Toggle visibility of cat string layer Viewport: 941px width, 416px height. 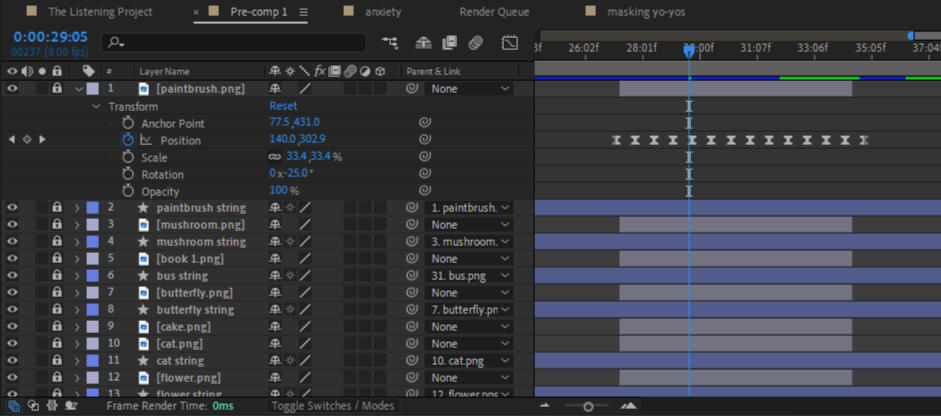tap(12, 361)
